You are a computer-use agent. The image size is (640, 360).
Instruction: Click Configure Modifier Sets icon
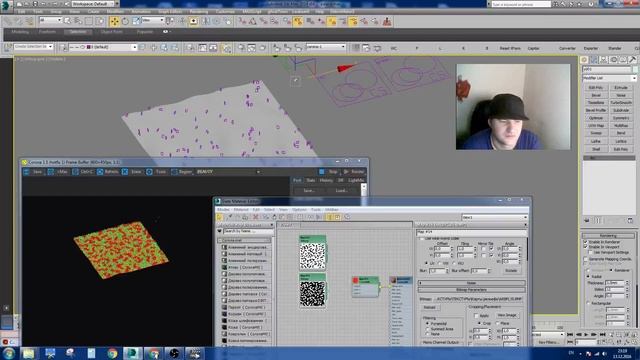[x=630, y=220]
